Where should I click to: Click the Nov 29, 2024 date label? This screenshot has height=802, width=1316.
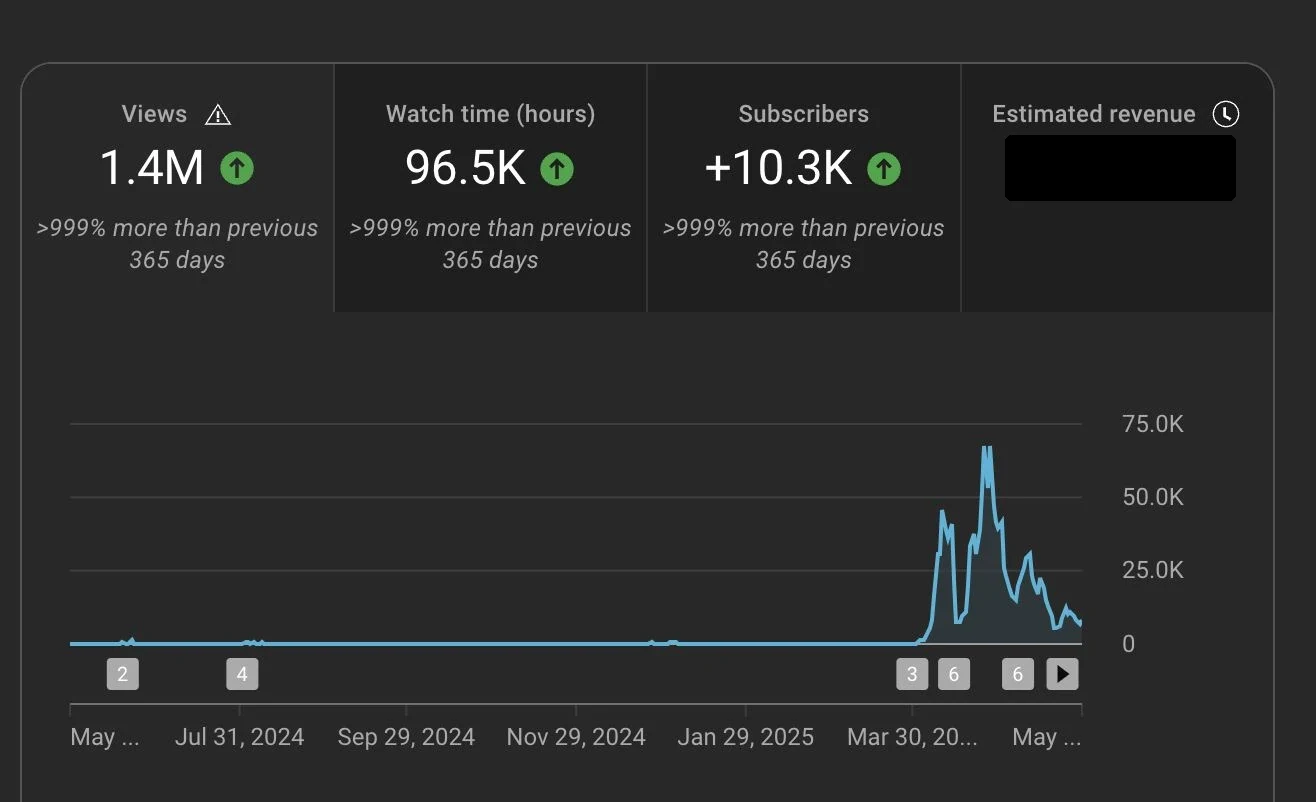tap(576, 738)
